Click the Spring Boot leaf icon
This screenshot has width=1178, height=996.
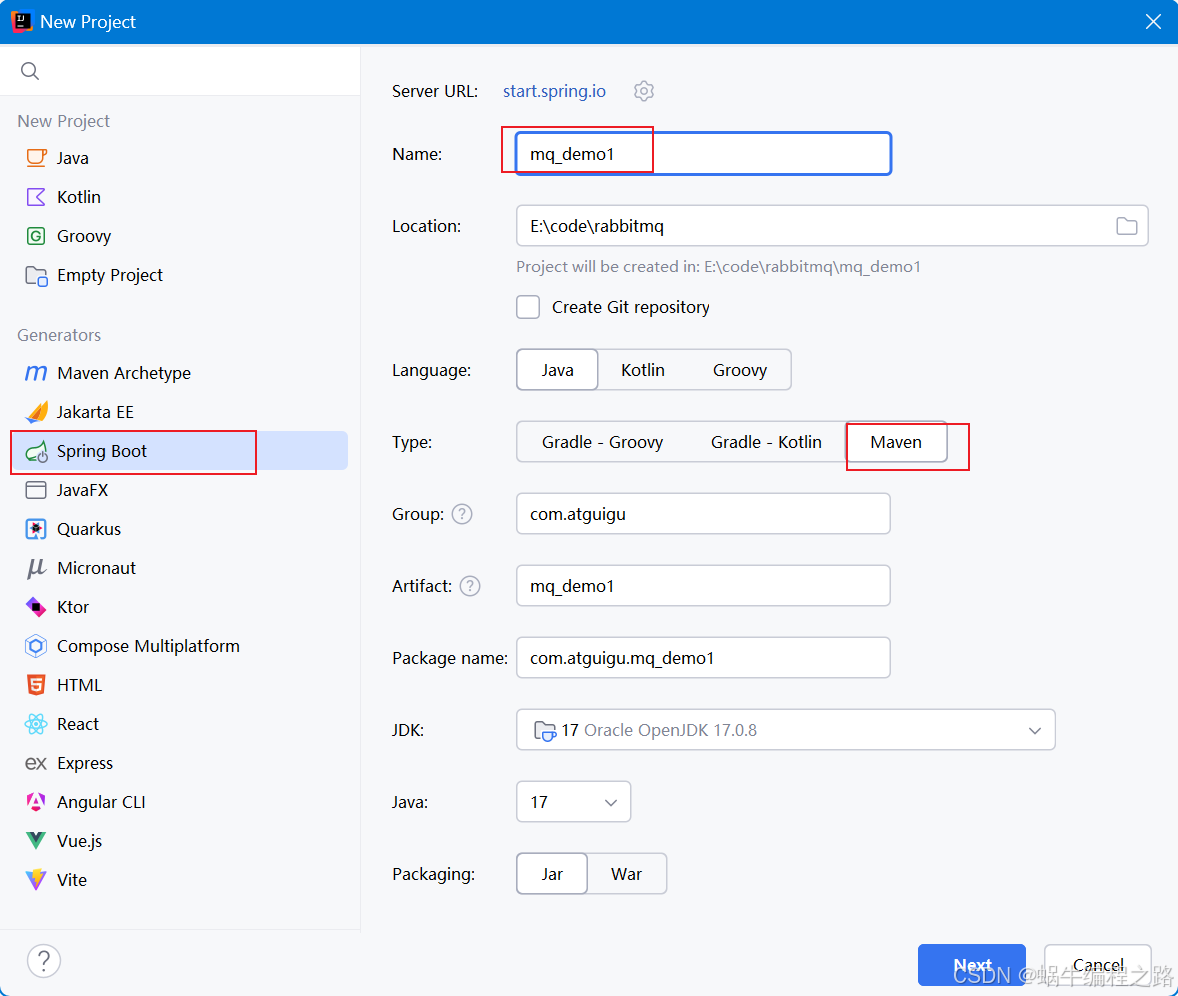36,451
